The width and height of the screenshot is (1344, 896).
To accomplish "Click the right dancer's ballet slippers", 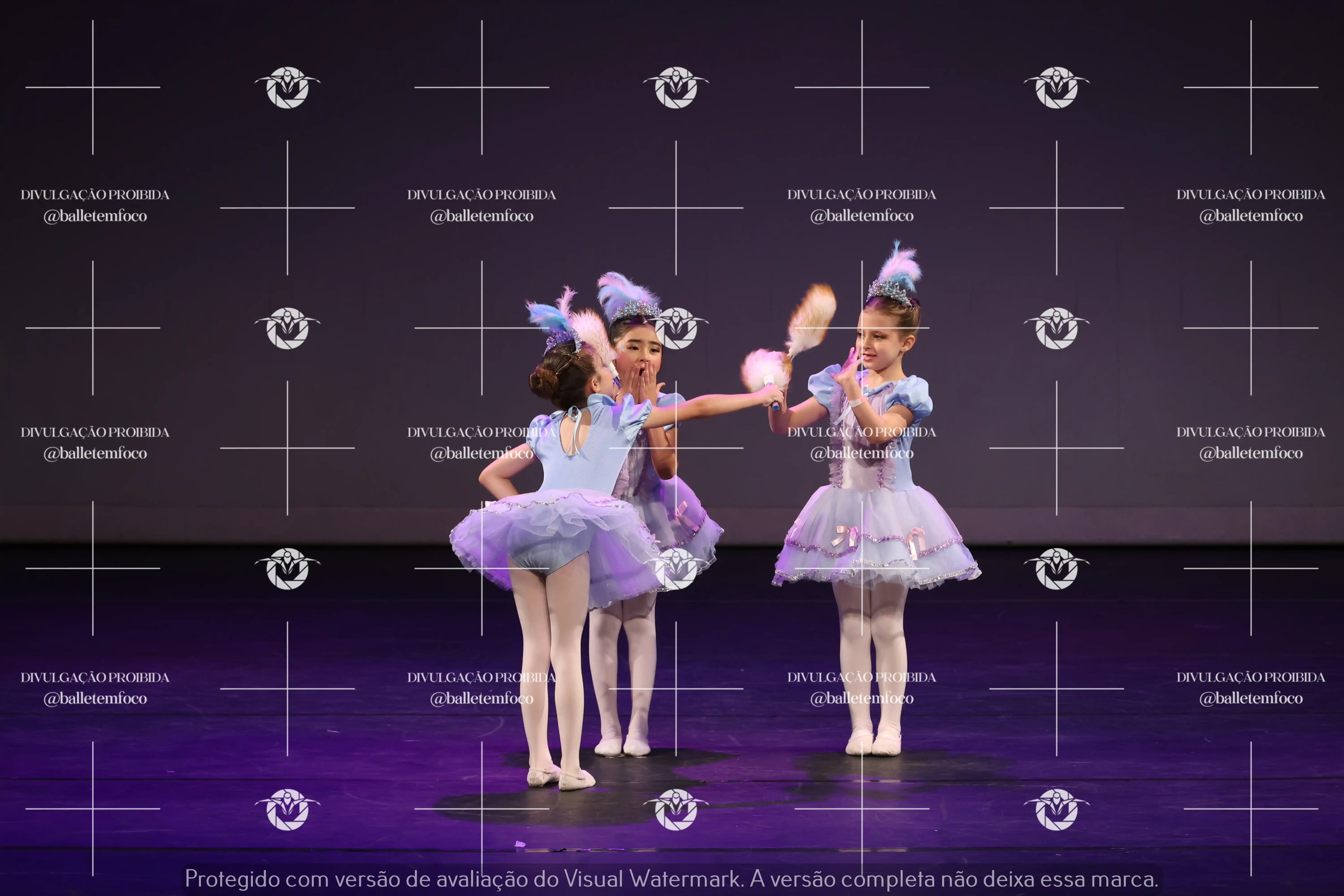I will pyautogui.click(x=873, y=743).
